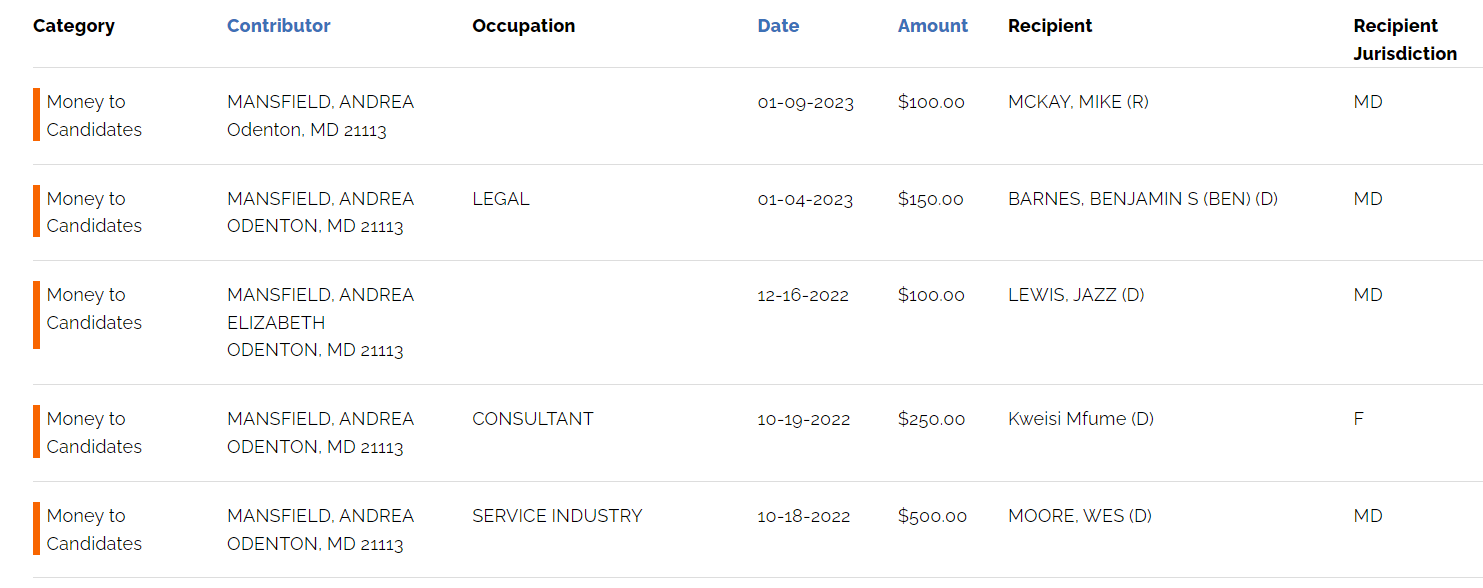The height and width of the screenshot is (588, 1483).
Task: Click the Category column header
Action: (73, 26)
